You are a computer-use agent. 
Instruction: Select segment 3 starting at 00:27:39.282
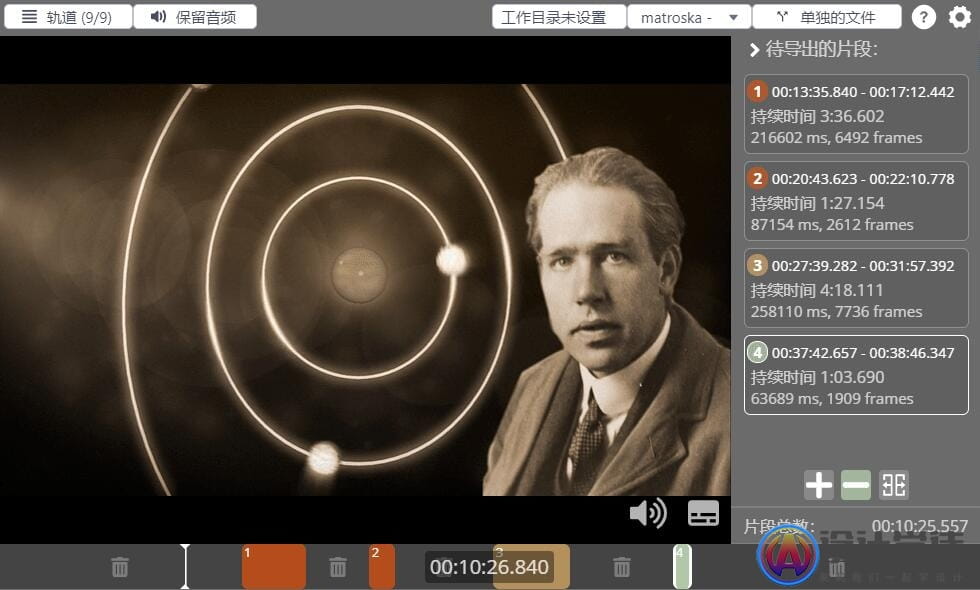856,288
